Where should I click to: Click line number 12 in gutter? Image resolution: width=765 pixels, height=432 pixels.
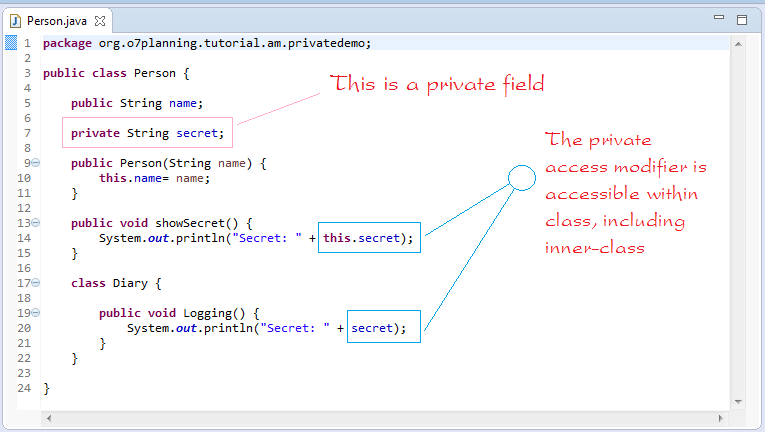tap(24, 208)
